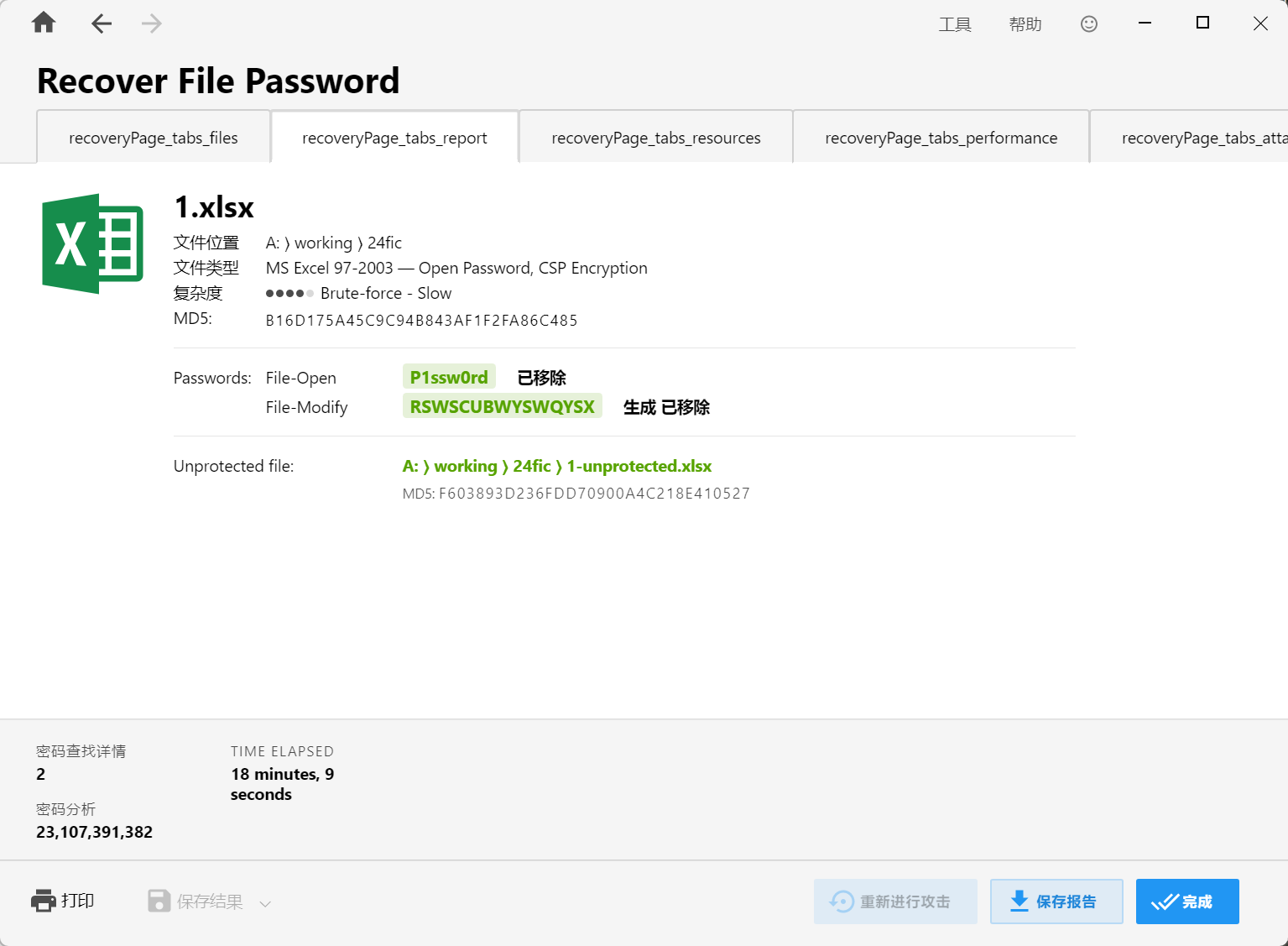Image resolution: width=1288 pixels, height=946 pixels.
Task: Click the Home icon
Action: point(44,23)
